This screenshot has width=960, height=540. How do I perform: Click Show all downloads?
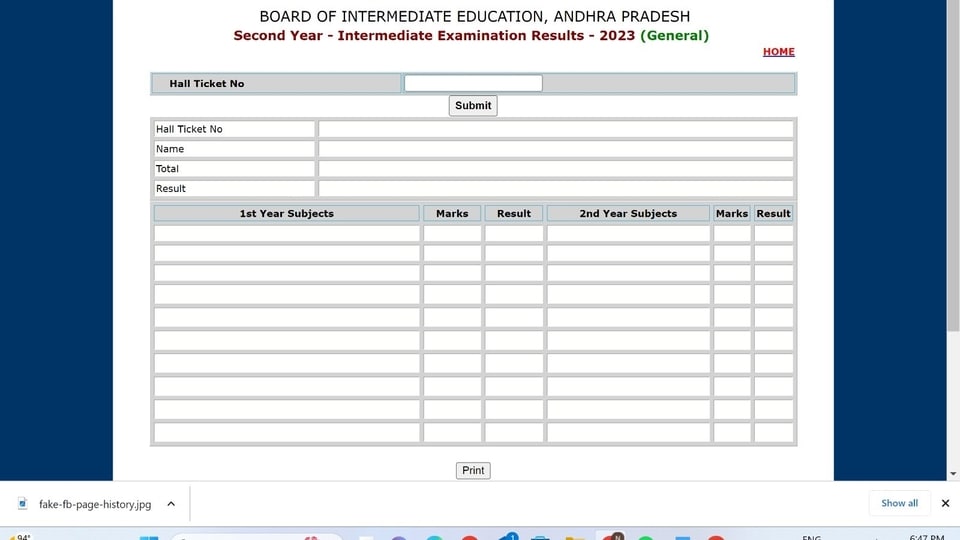(x=899, y=503)
